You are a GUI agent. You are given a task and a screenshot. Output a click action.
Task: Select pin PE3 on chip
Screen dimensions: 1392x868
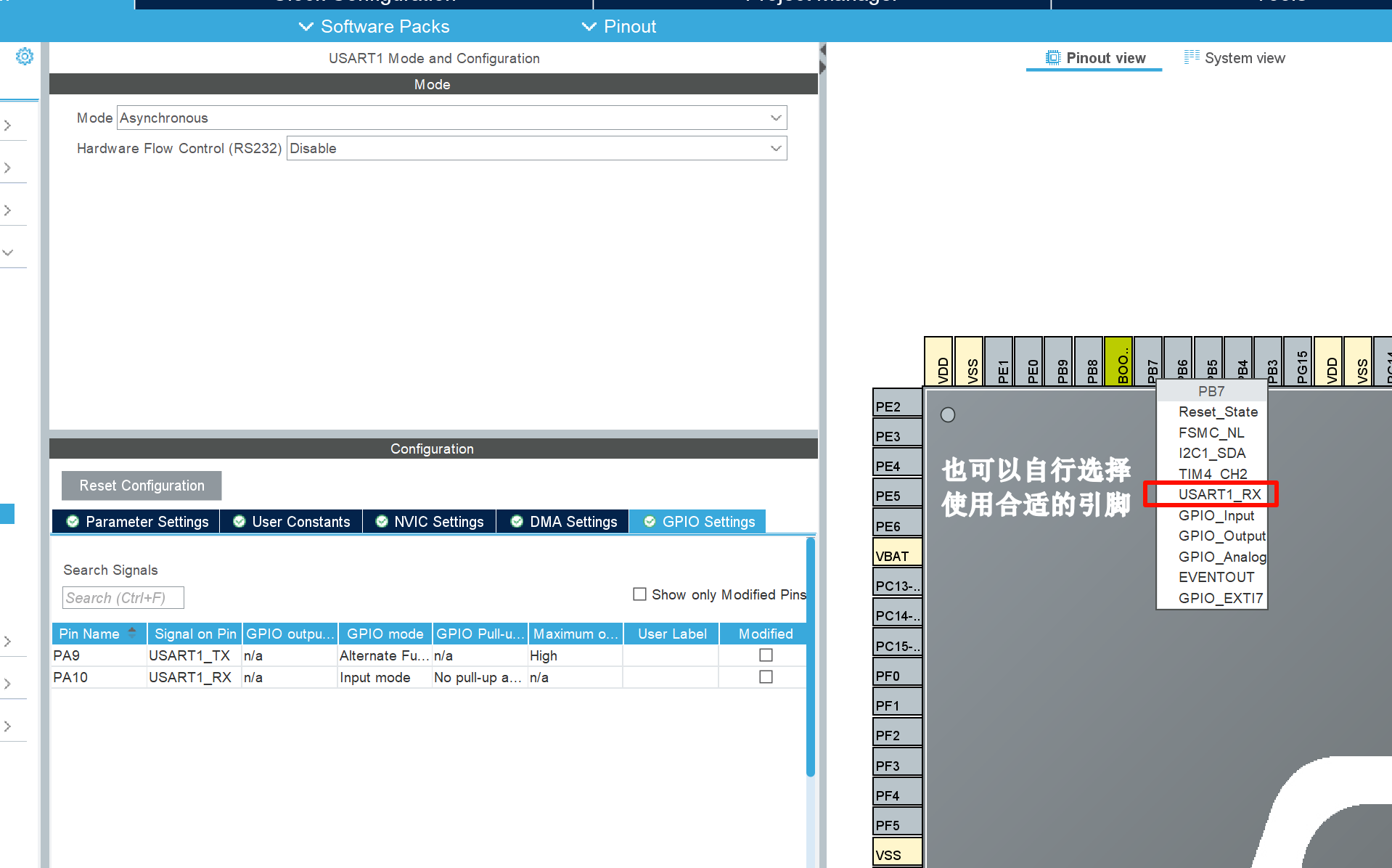click(x=897, y=433)
